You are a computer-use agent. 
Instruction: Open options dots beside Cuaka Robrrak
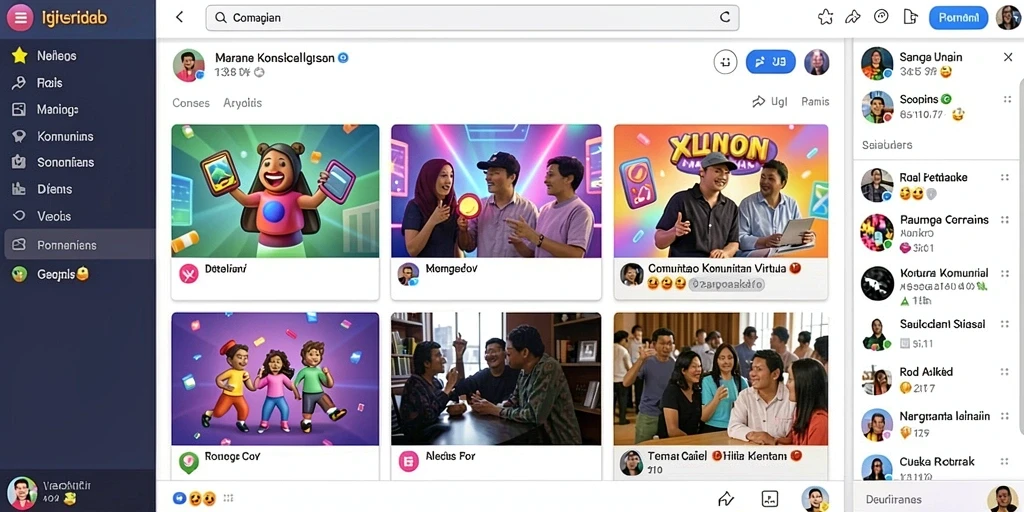1005,462
